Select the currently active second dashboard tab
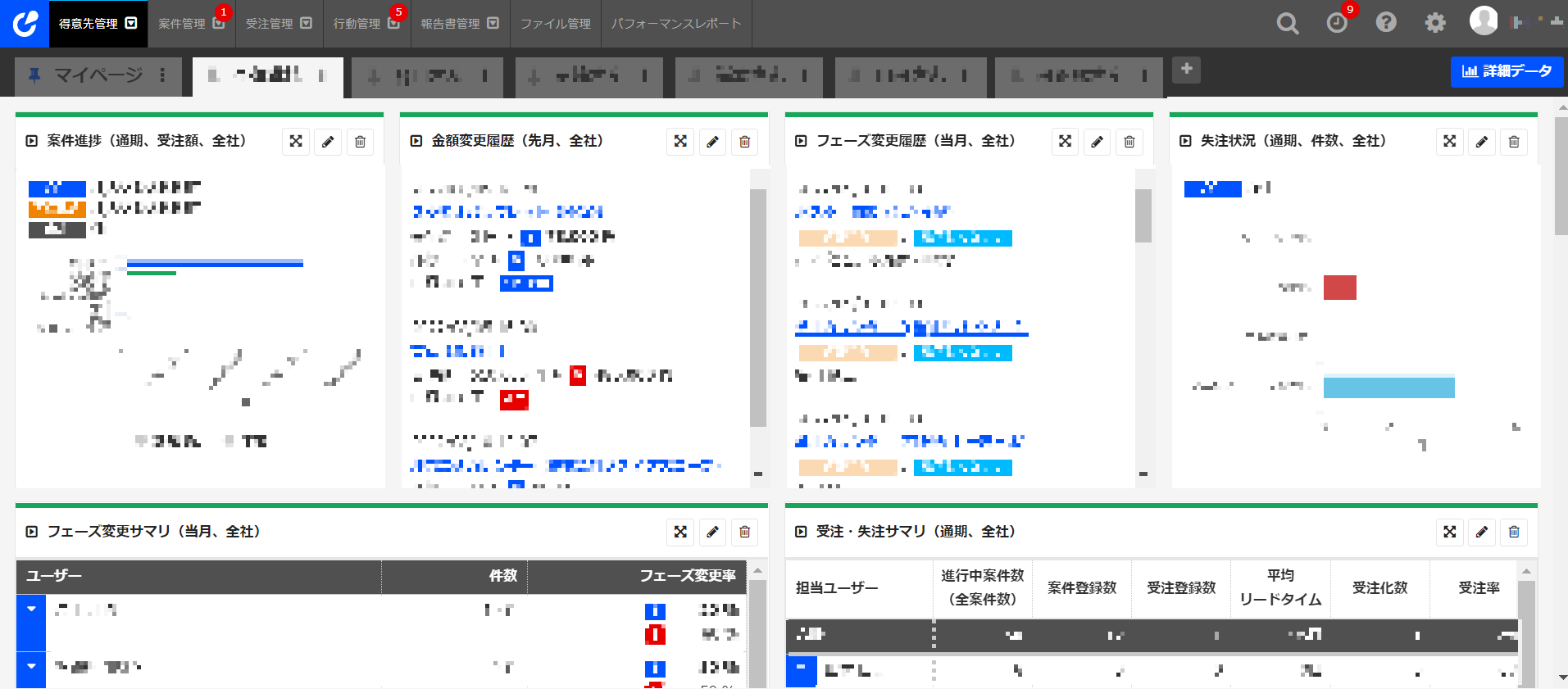 coord(267,75)
